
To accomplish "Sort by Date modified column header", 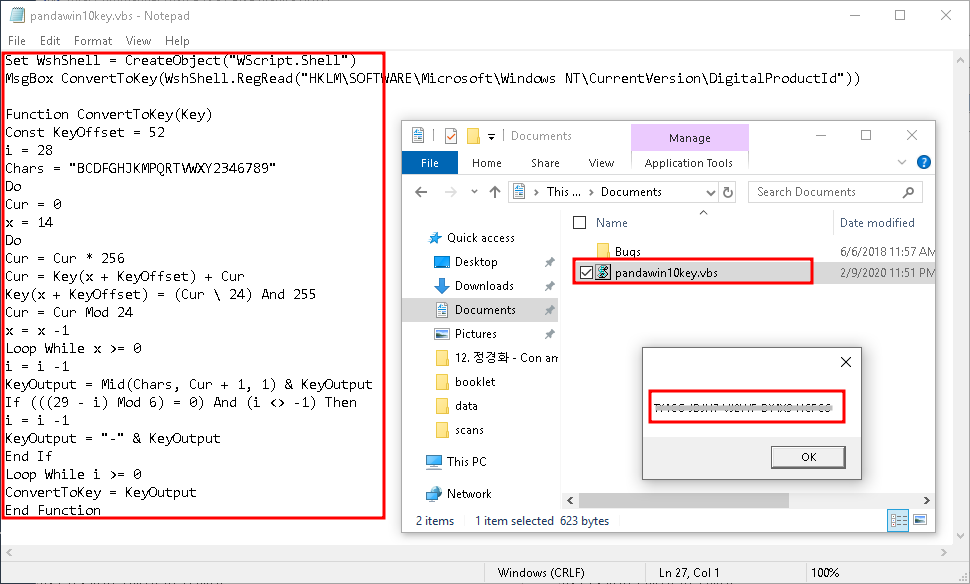I will (x=877, y=223).
